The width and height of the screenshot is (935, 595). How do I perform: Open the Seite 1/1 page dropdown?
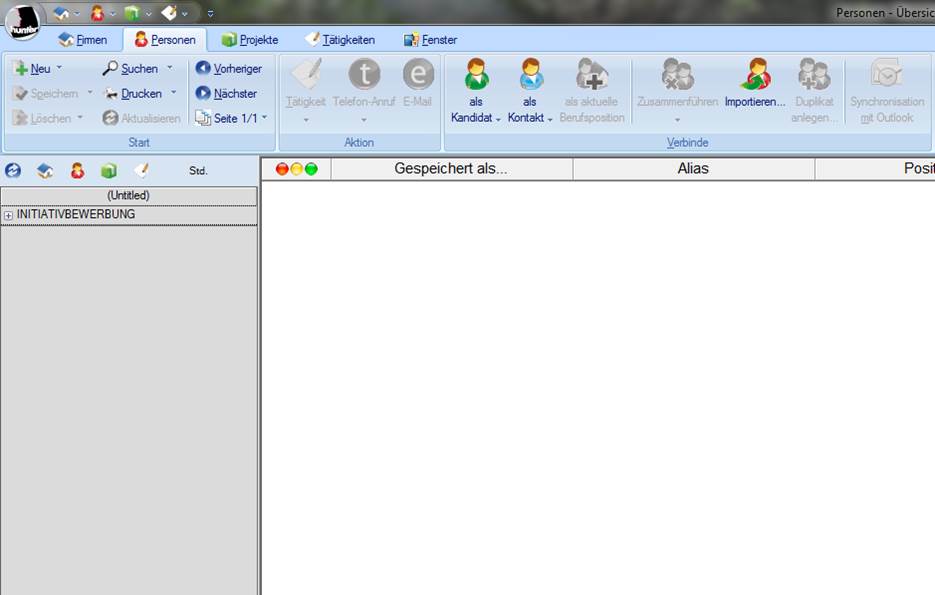coord(265,118)
